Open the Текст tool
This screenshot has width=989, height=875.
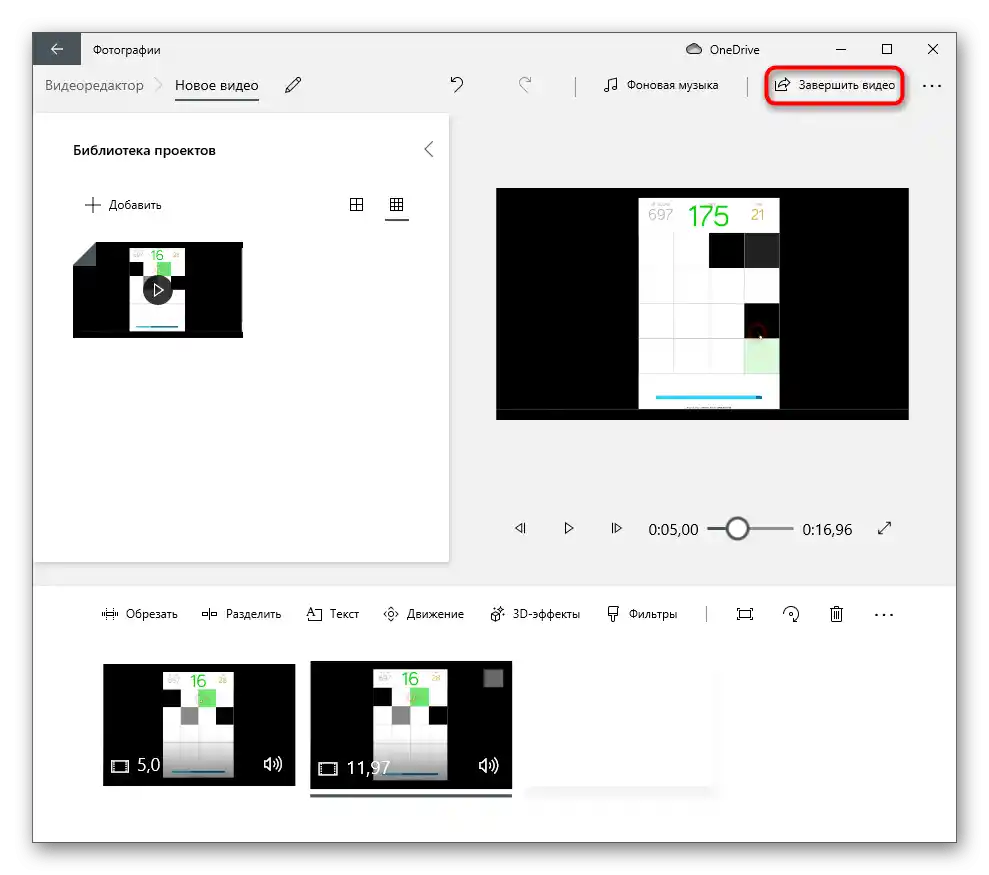[x=332, y=614]
